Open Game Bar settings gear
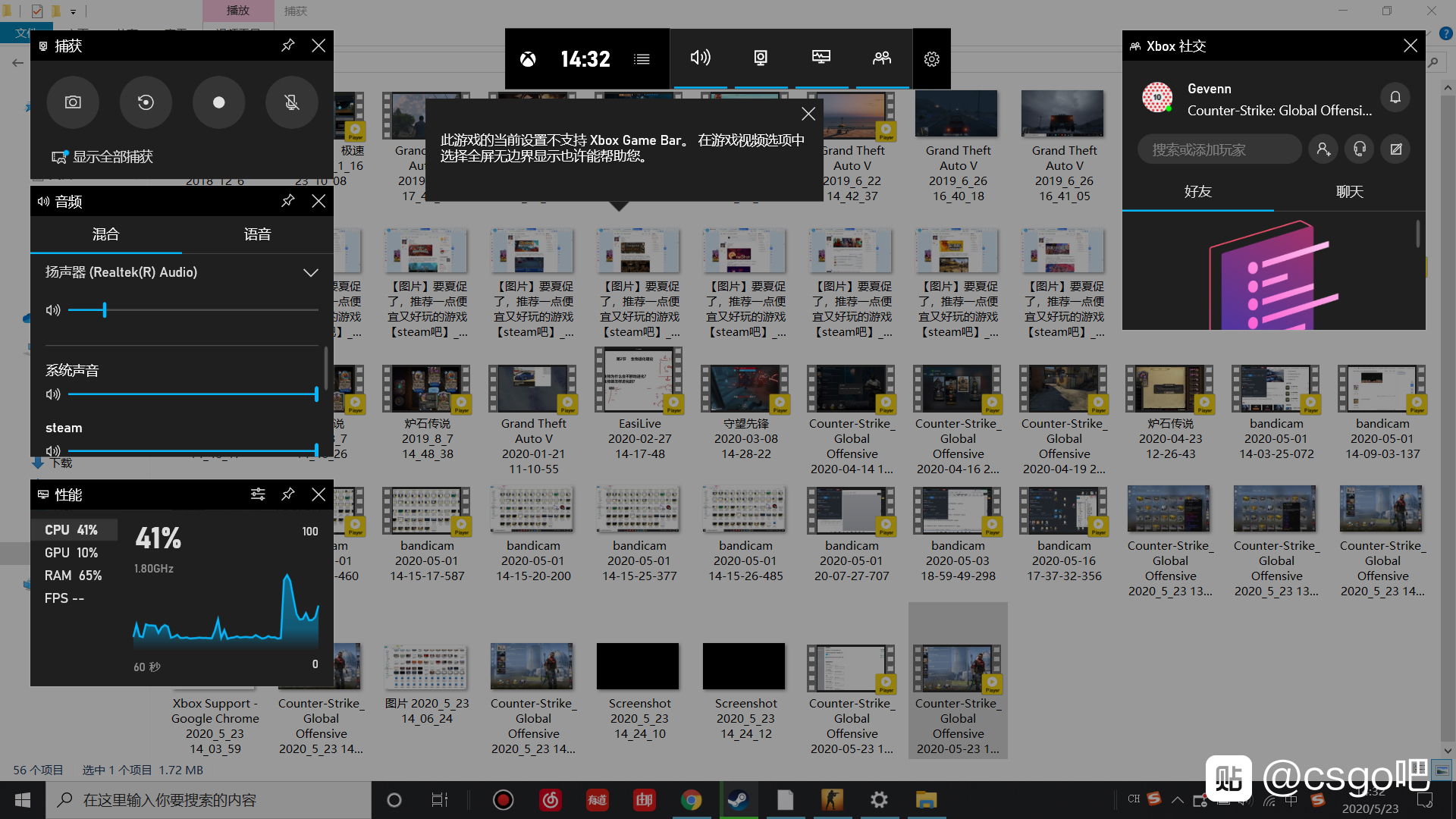The height and width of the screenshot is (819, 1456). 932,58
